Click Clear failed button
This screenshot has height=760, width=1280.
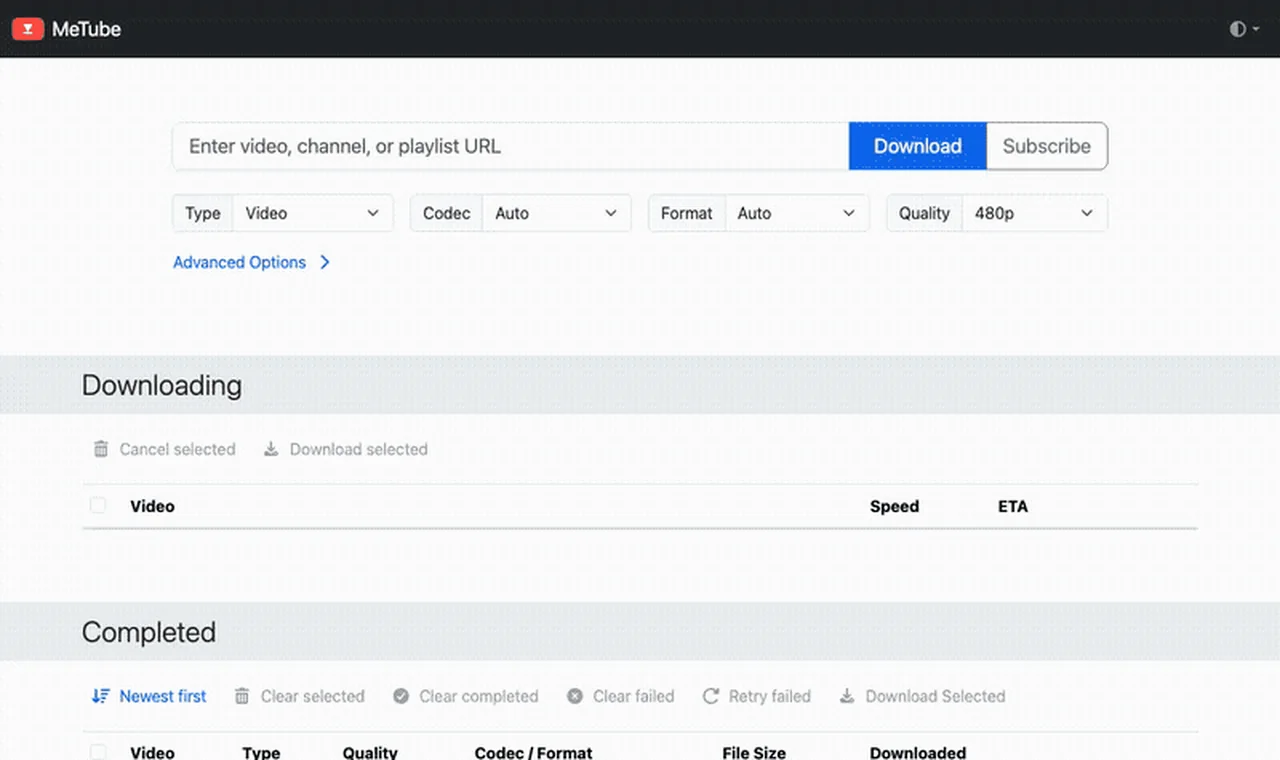pos(620,696)
